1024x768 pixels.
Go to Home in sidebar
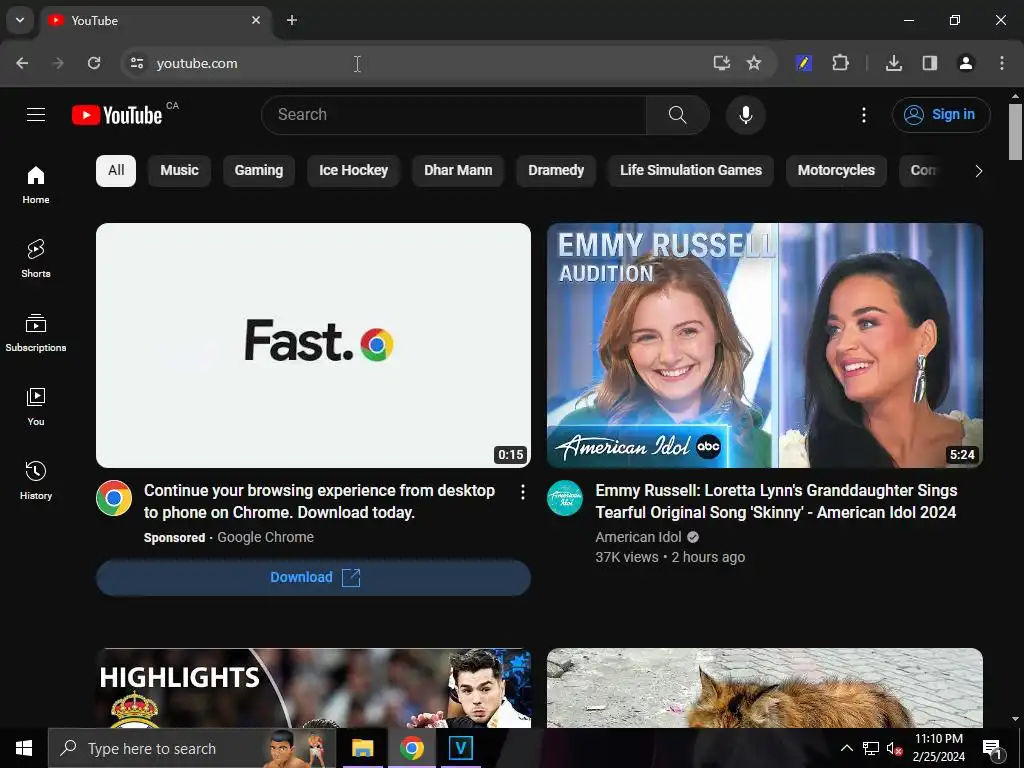point(36,185)
